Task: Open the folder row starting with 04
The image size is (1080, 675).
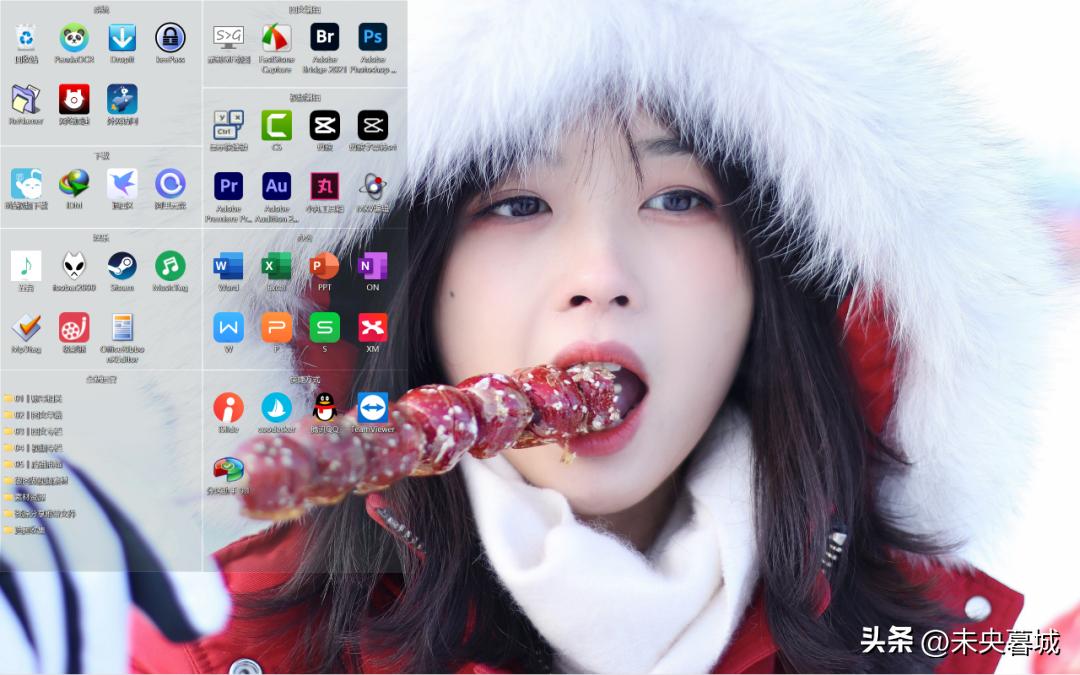Action: [33, 448]
